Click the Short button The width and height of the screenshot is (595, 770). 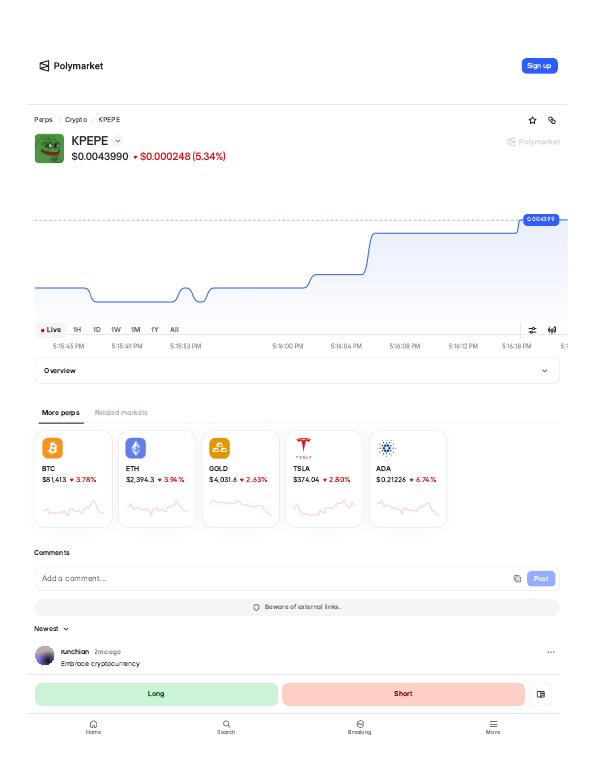[x=403, y=694]
